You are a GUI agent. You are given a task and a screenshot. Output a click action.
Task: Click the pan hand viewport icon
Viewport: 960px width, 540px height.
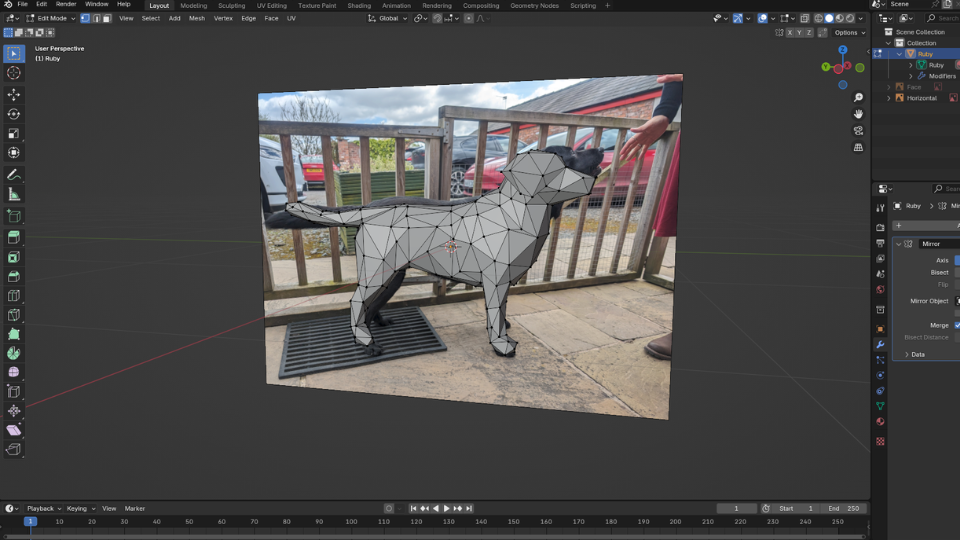click(x=858, y=114)
